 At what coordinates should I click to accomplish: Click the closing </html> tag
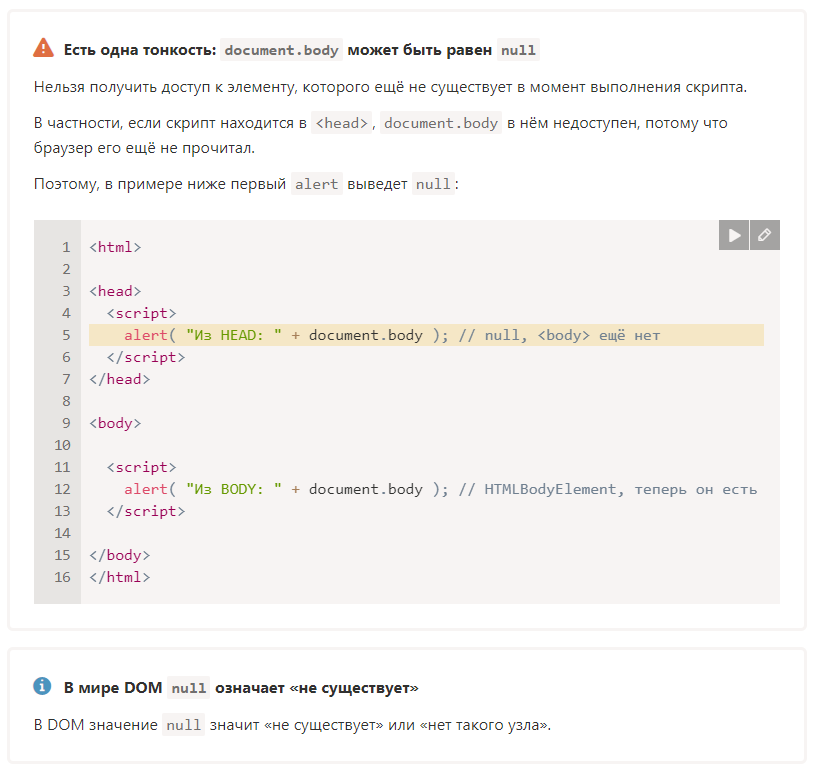119,577
